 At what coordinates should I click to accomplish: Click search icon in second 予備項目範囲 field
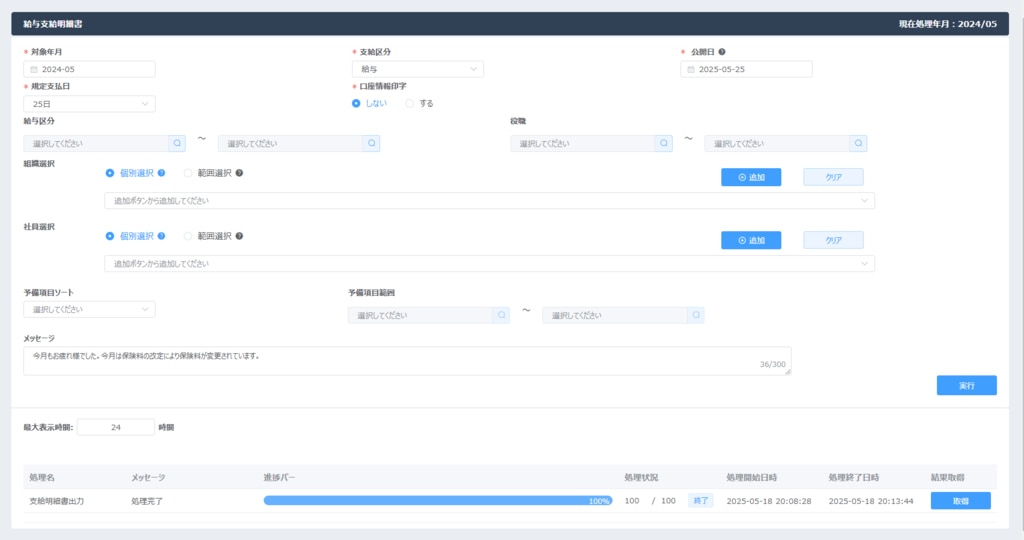[696, 315]
